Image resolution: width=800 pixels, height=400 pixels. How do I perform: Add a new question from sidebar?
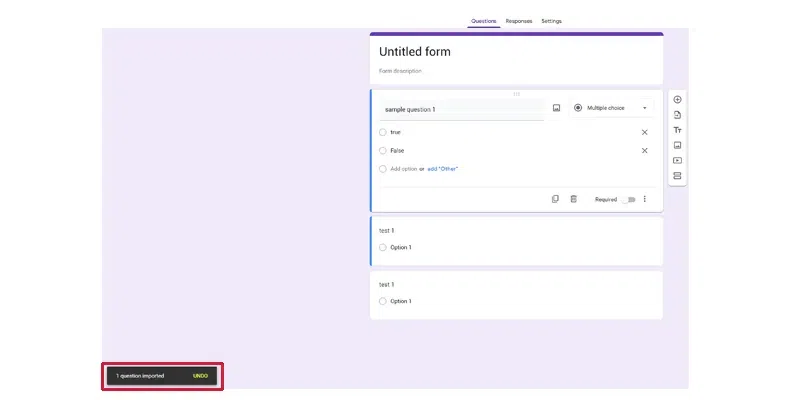(677, 99)
